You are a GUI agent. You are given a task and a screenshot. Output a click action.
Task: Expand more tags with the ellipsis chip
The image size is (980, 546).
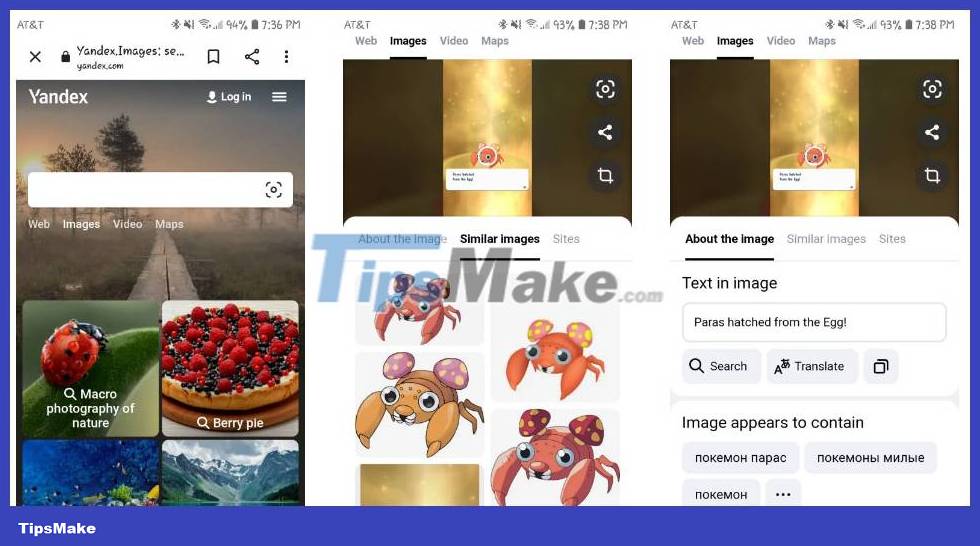[783, 494]
